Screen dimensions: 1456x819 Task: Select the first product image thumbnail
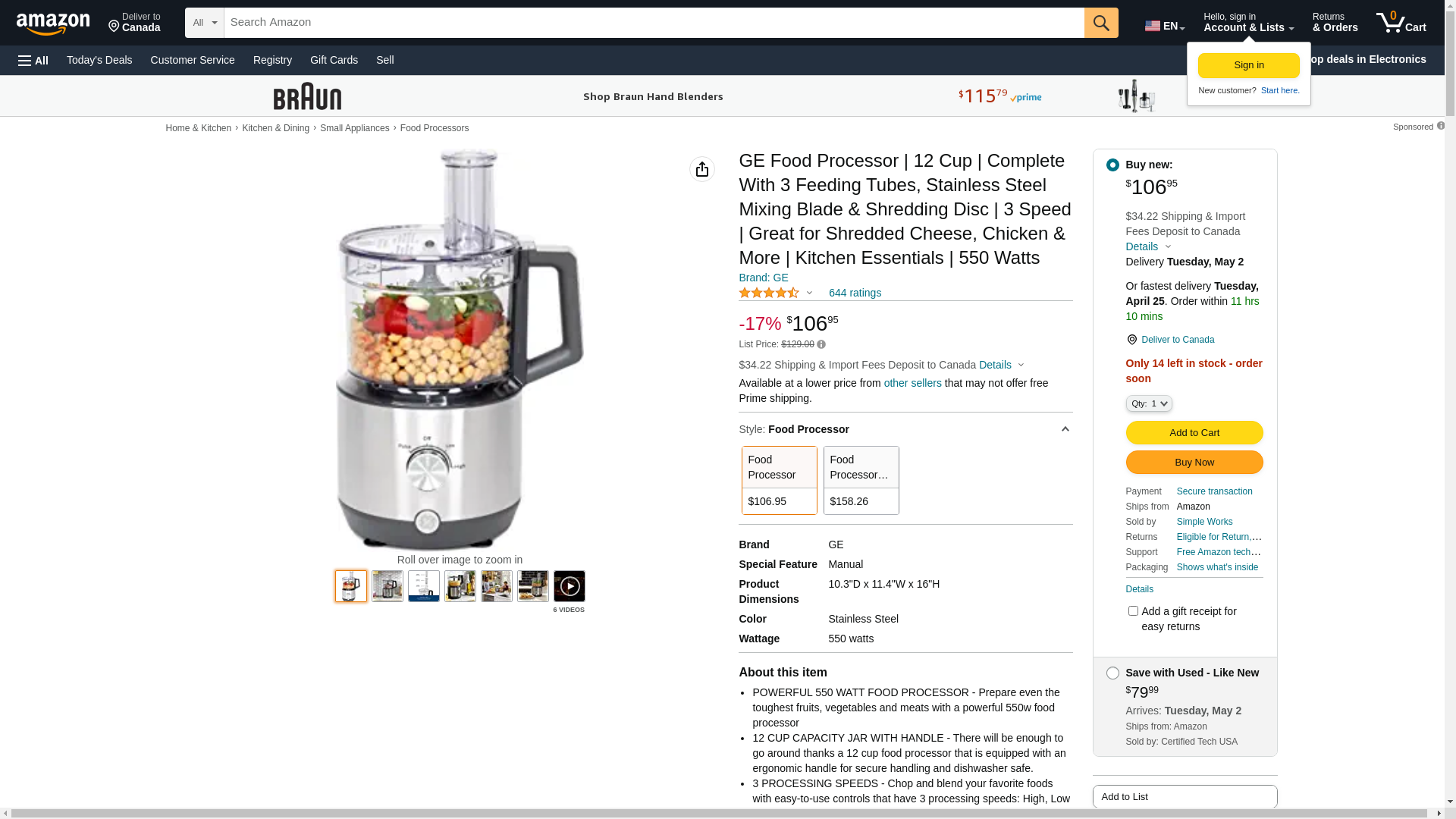(x=351, y=586)
